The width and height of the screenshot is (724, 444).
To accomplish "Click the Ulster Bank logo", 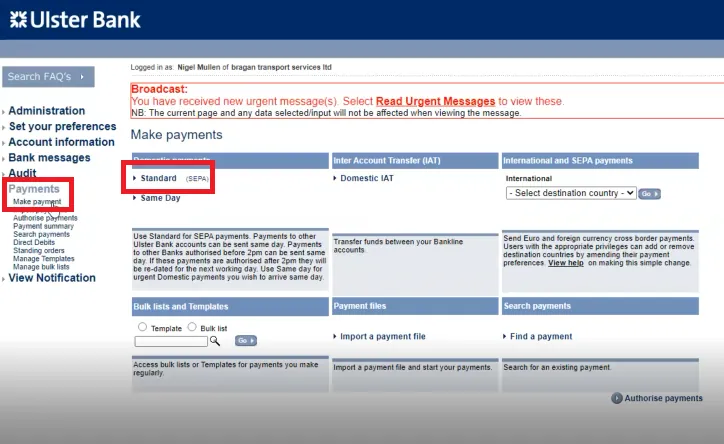I will point(75,20).
